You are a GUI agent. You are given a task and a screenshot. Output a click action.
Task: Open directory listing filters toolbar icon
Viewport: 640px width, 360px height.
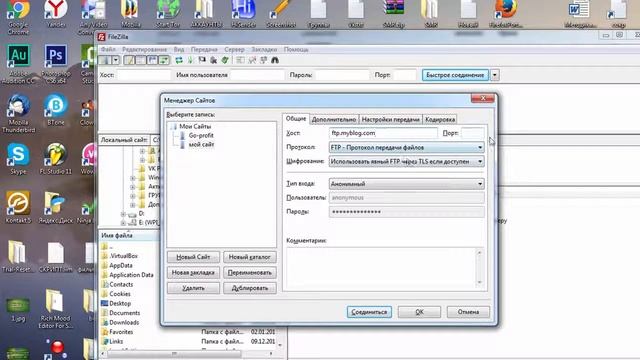[x=240, y=60]
